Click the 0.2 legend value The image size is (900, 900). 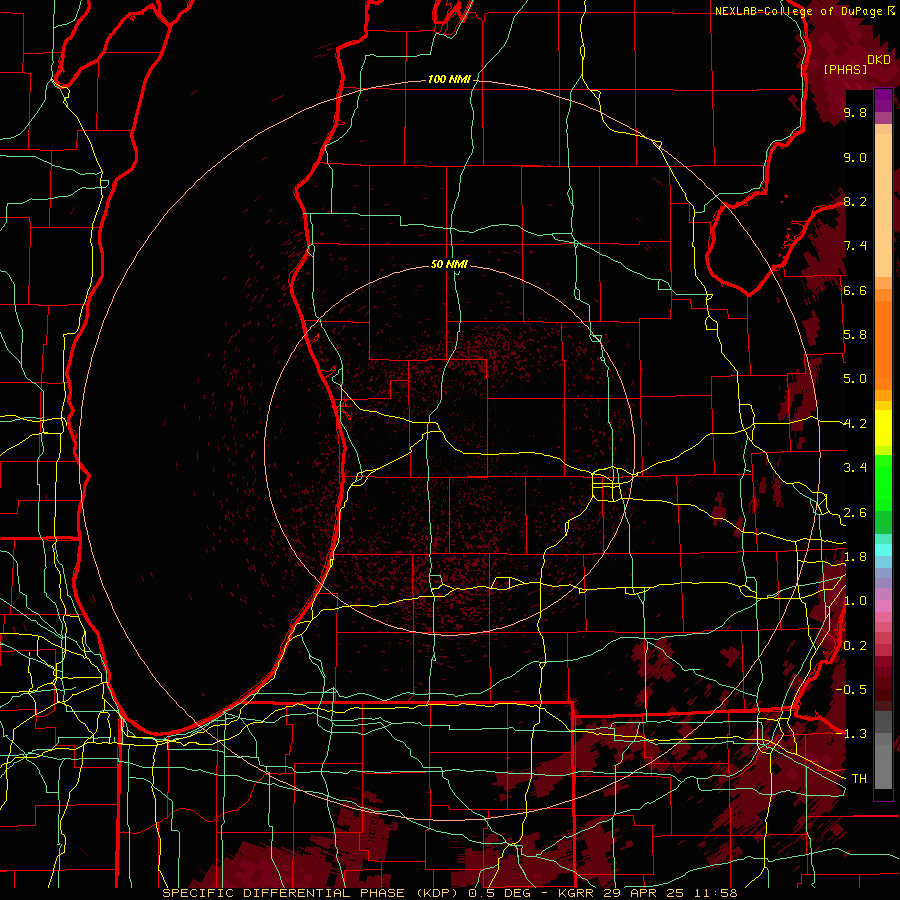point(855,646)
